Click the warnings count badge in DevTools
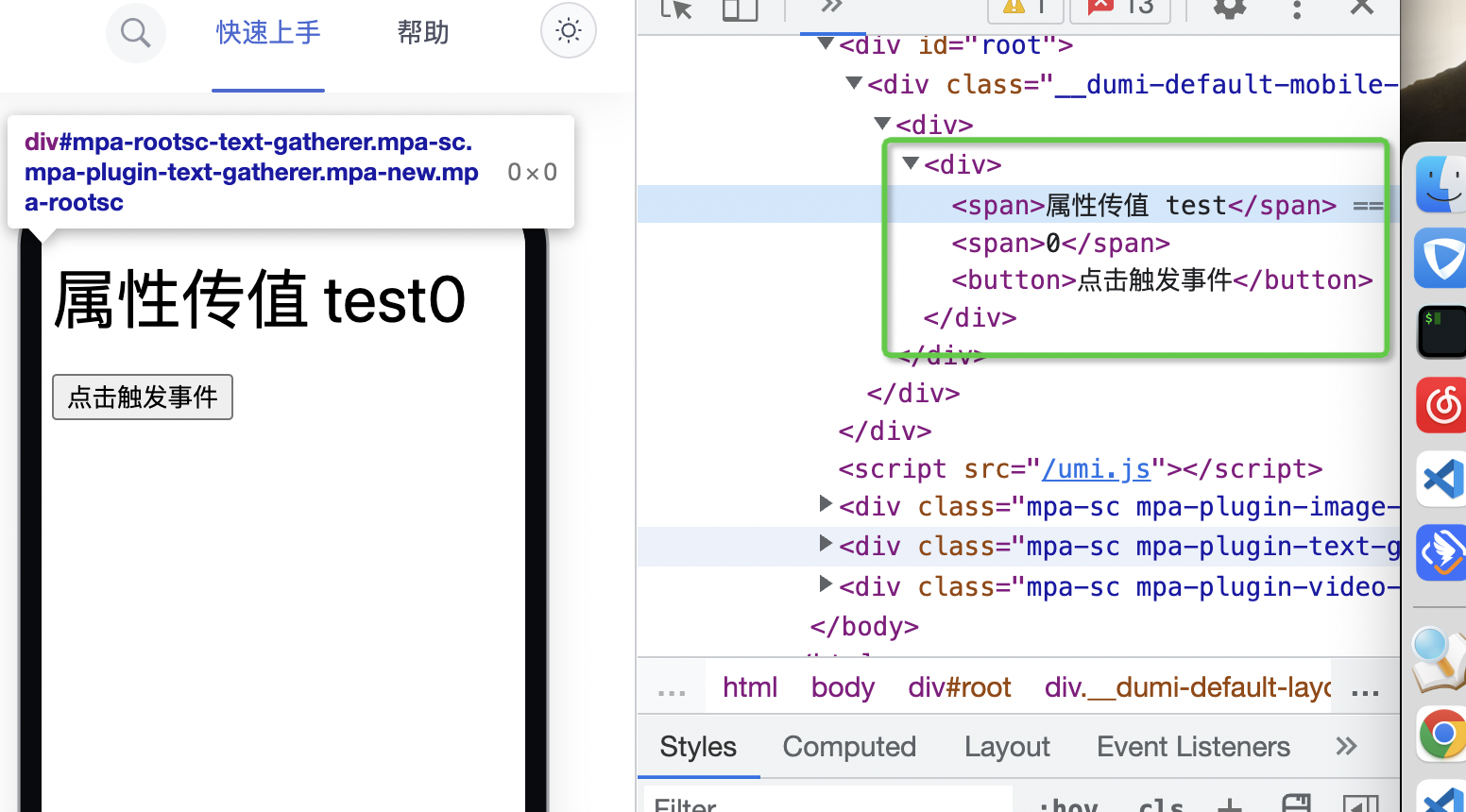This screenshot has height=812, width=1466. (x=1027, y=8)
